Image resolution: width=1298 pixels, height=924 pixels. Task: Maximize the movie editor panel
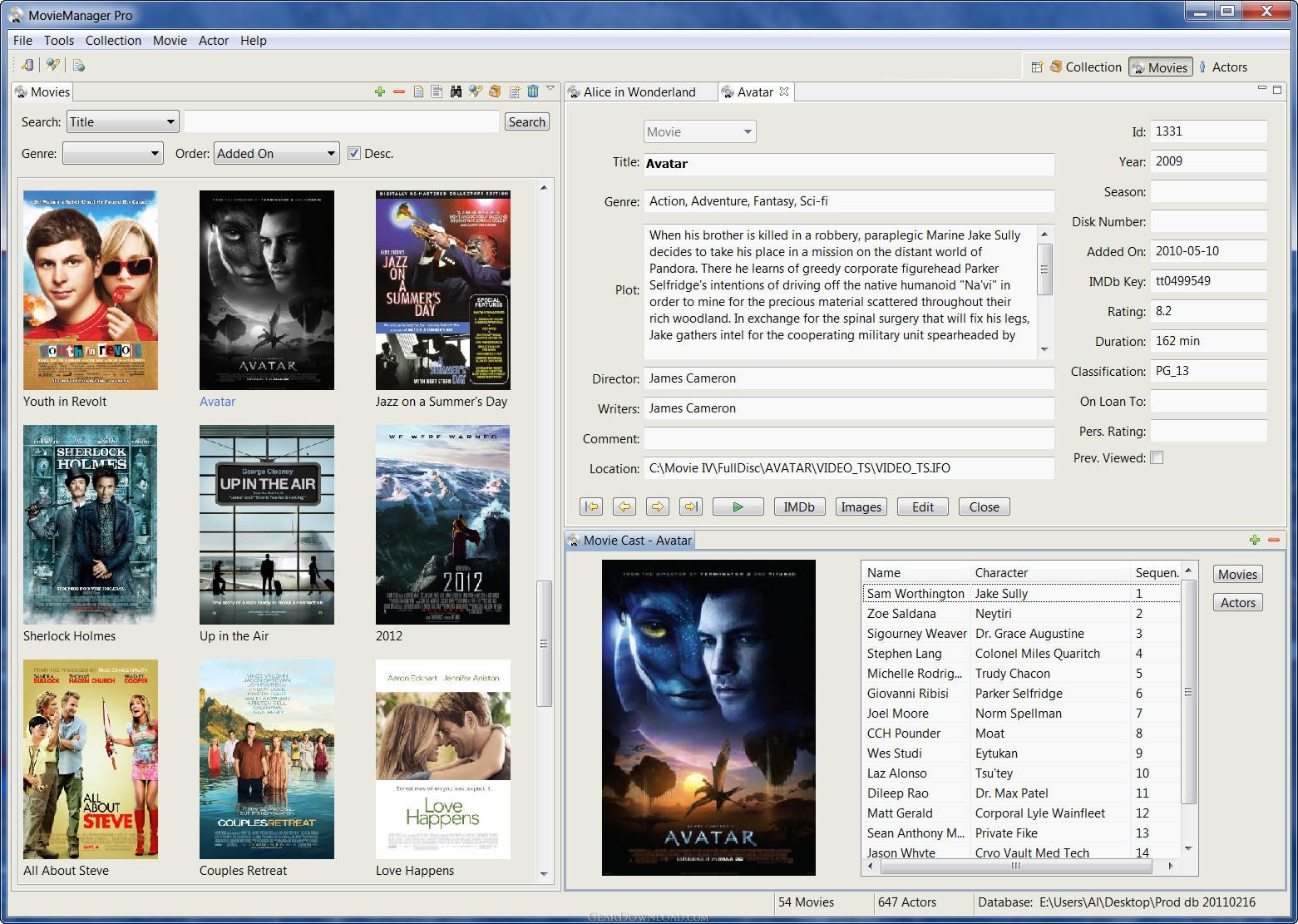[x=1277, y=88]
